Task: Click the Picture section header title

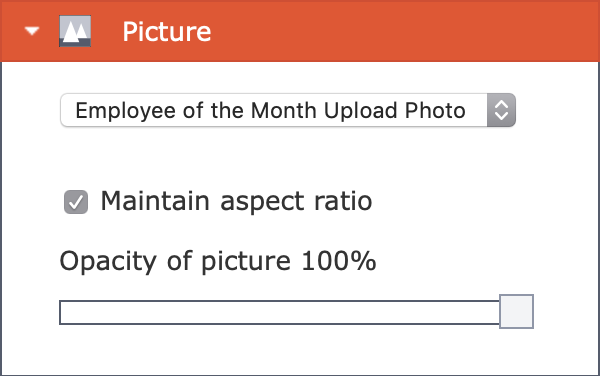Action: coord(166,31)
